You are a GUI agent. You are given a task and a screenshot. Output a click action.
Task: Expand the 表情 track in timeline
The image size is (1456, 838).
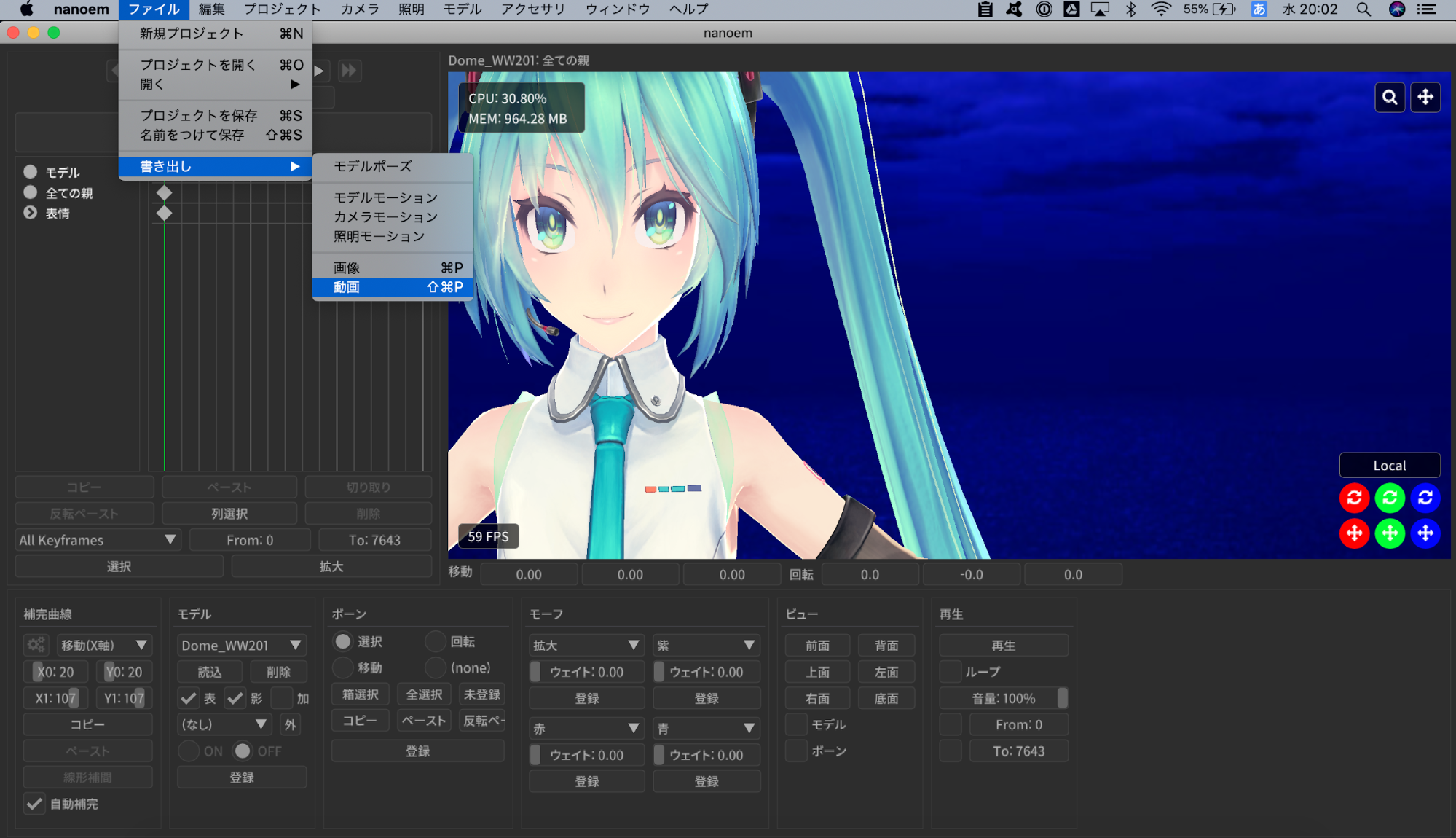(30, 213)
